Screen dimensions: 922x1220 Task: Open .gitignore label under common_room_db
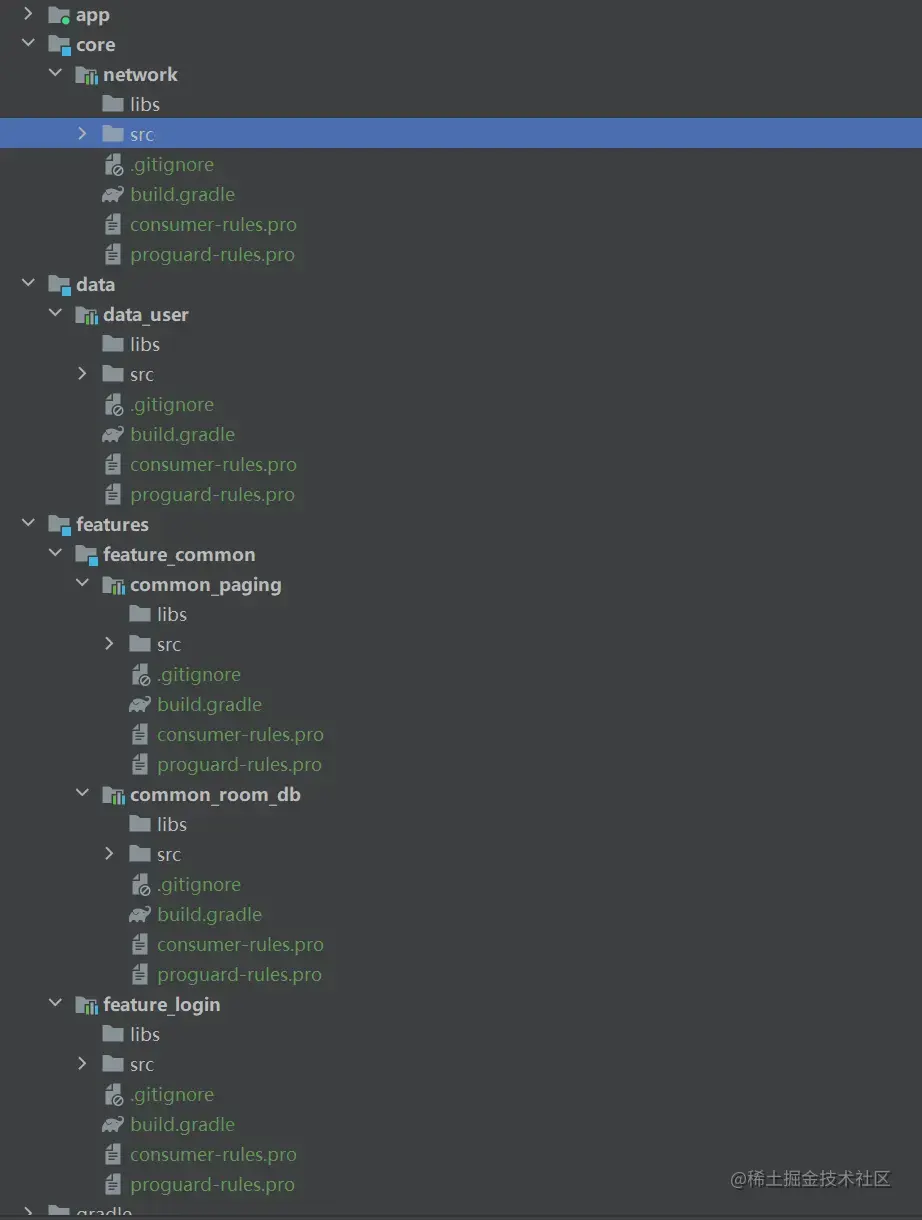[199, 885]
